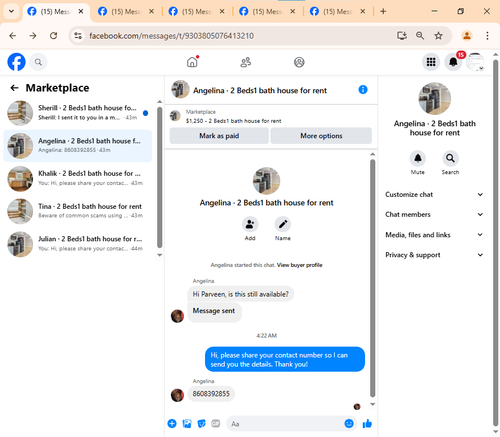Click Angelina's avatar beside Message sent
This screenshot has height=437, width=500.
(177, 316)
